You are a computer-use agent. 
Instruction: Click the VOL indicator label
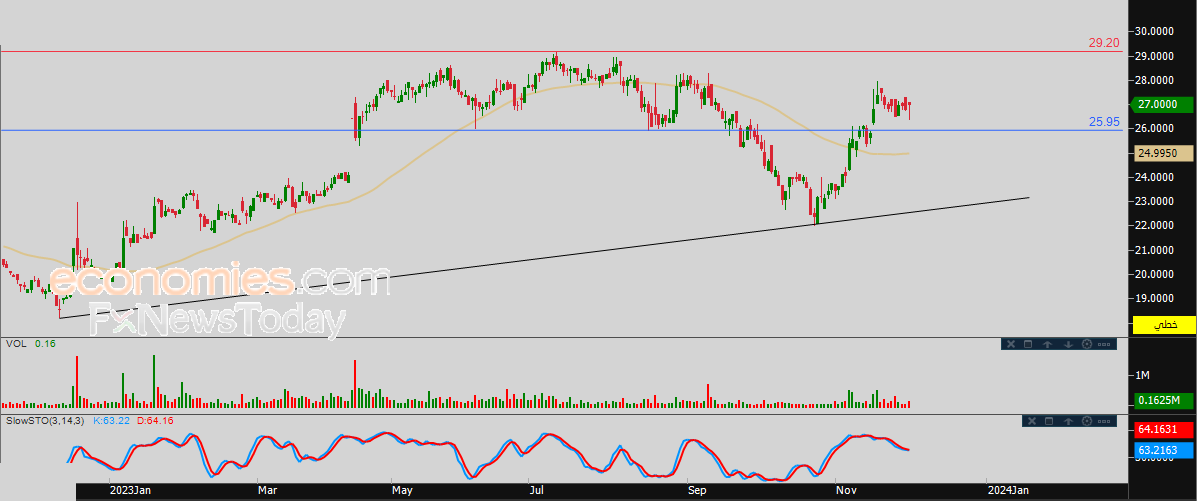(x=16, y=344)
